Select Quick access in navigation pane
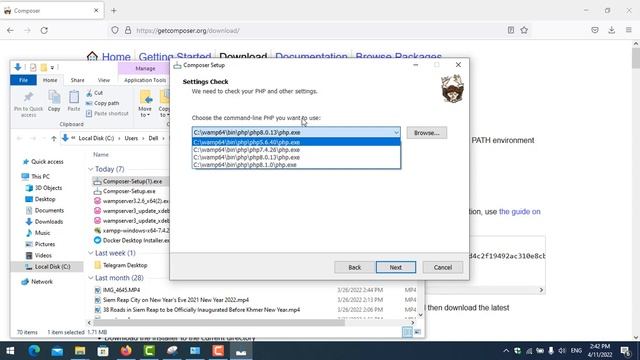Image resolution: width=640 pixels, height=360 pixels. (44, 162)
